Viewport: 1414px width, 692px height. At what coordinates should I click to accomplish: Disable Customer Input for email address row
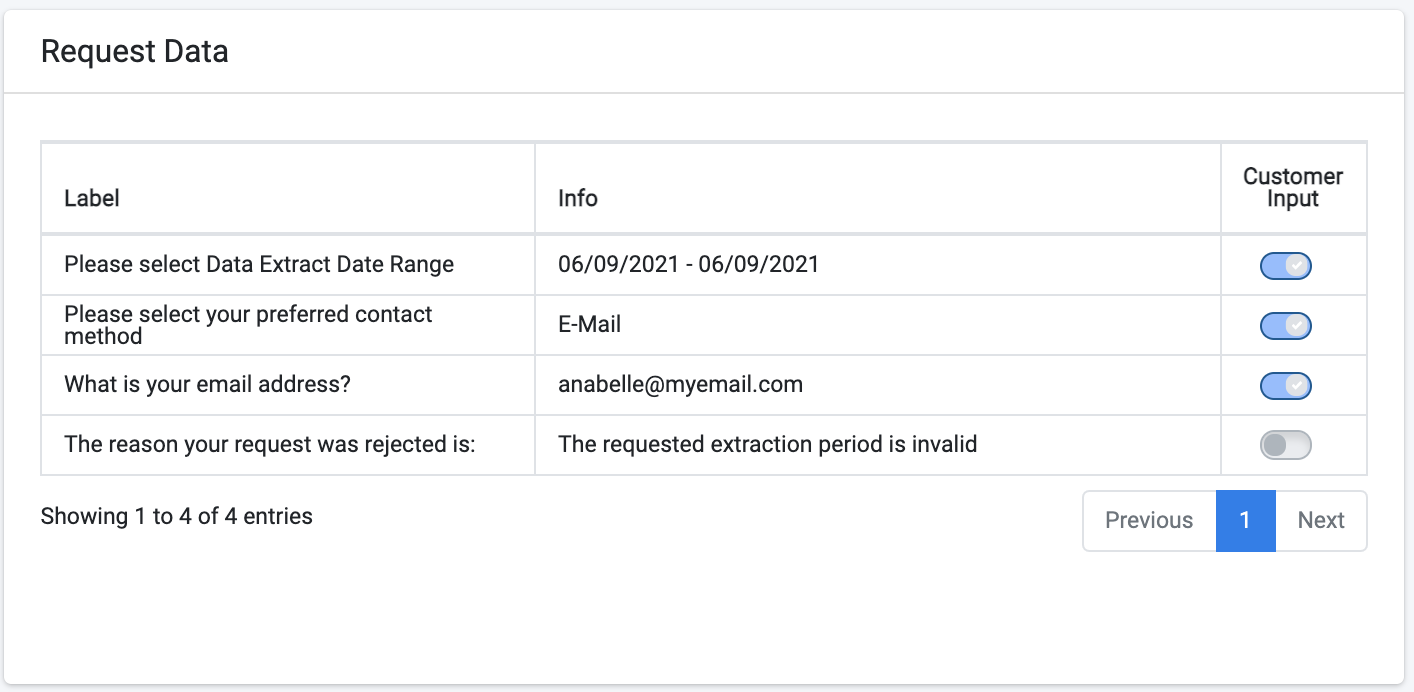click(1285, 385)
